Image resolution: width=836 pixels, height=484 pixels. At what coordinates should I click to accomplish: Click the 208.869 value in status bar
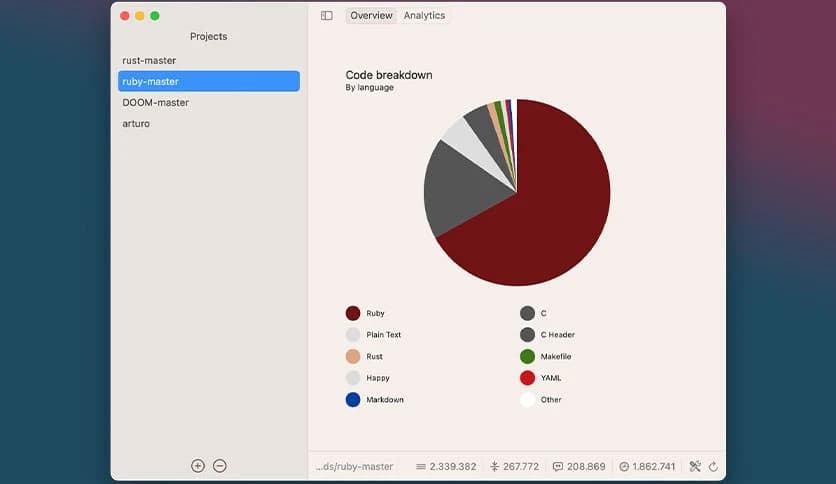[586, 466]
